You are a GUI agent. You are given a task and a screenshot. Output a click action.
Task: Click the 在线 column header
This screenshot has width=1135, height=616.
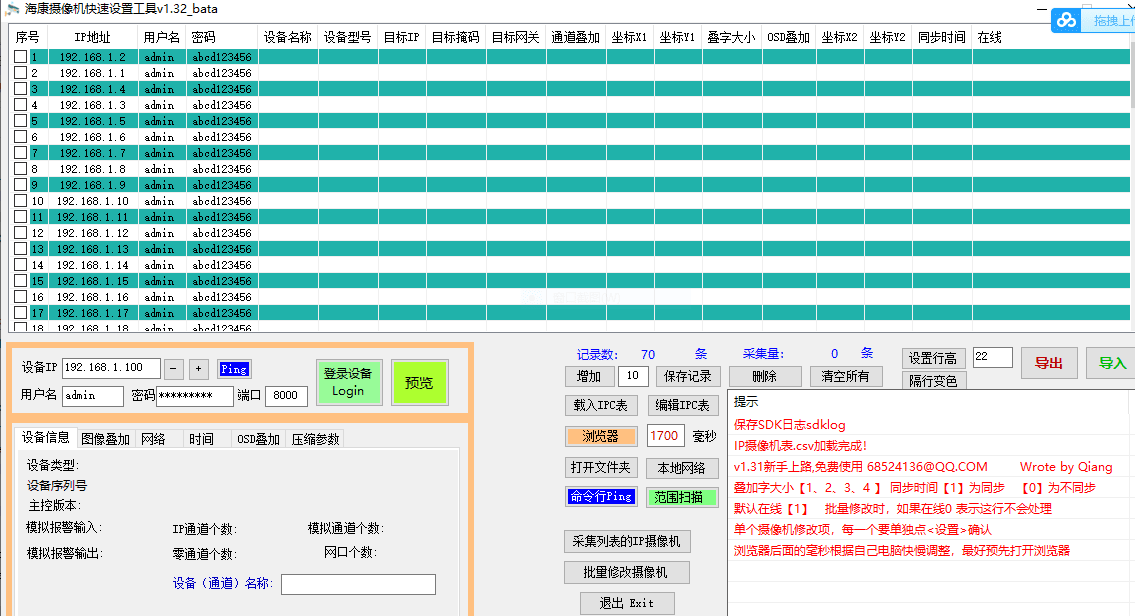[989, 37]
